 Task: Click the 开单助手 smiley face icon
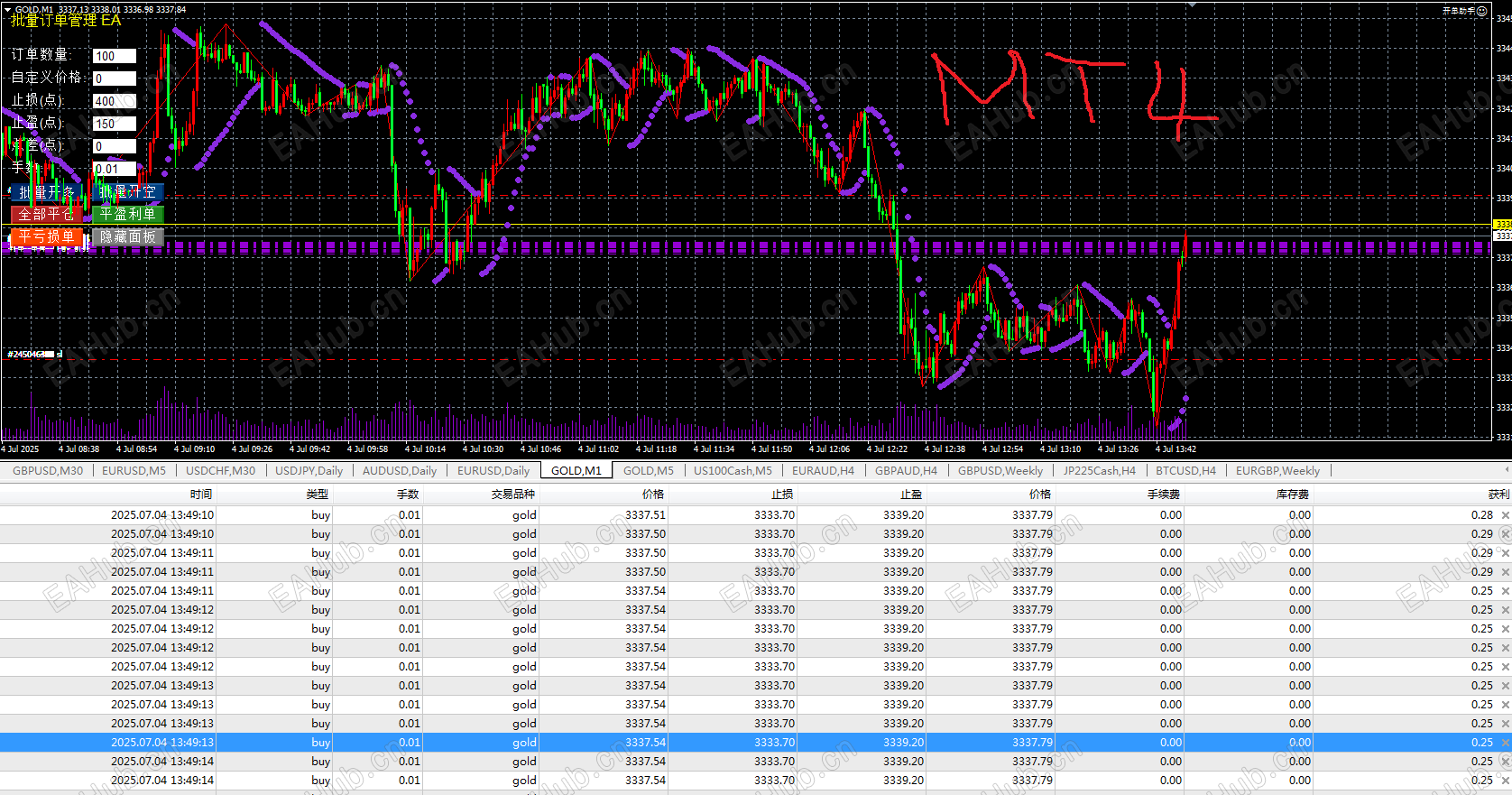[x=1481, y=11]
